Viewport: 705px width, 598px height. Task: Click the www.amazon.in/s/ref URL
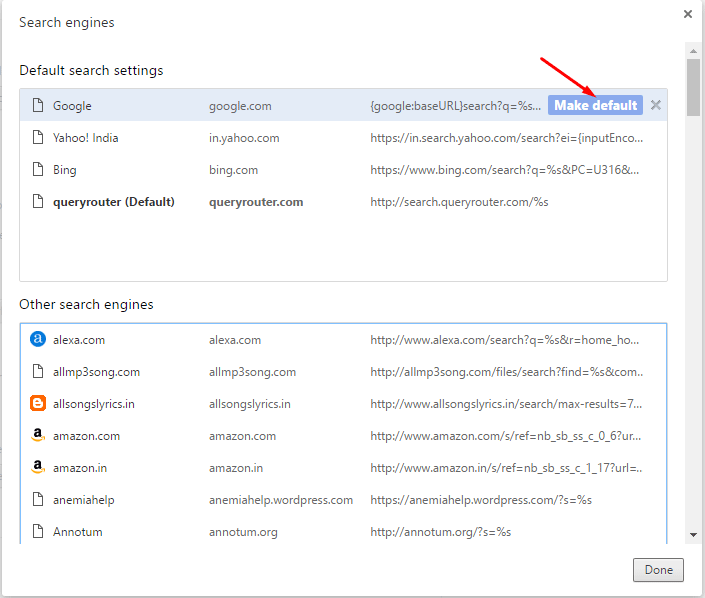(506, 468)
